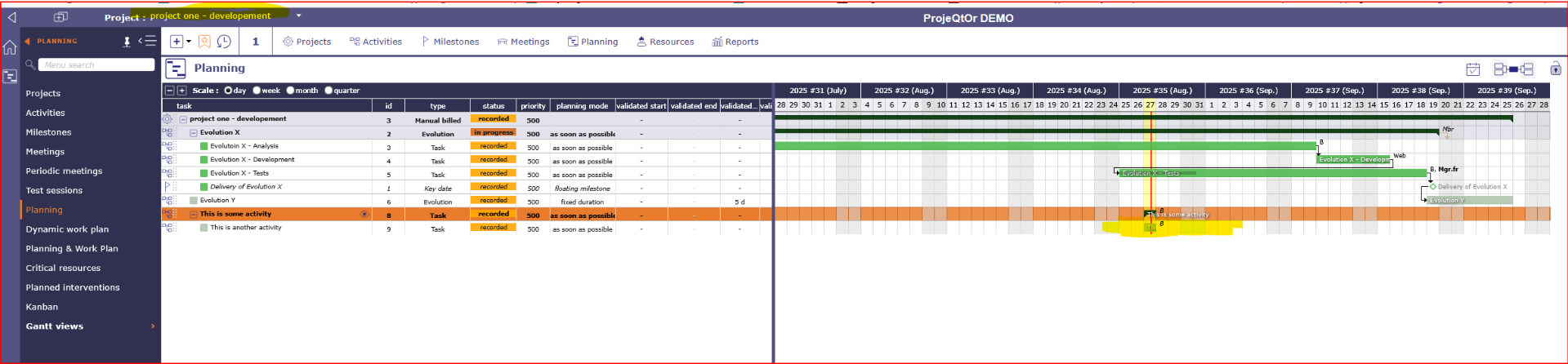Open the Projects top menu item

(306, 42)
